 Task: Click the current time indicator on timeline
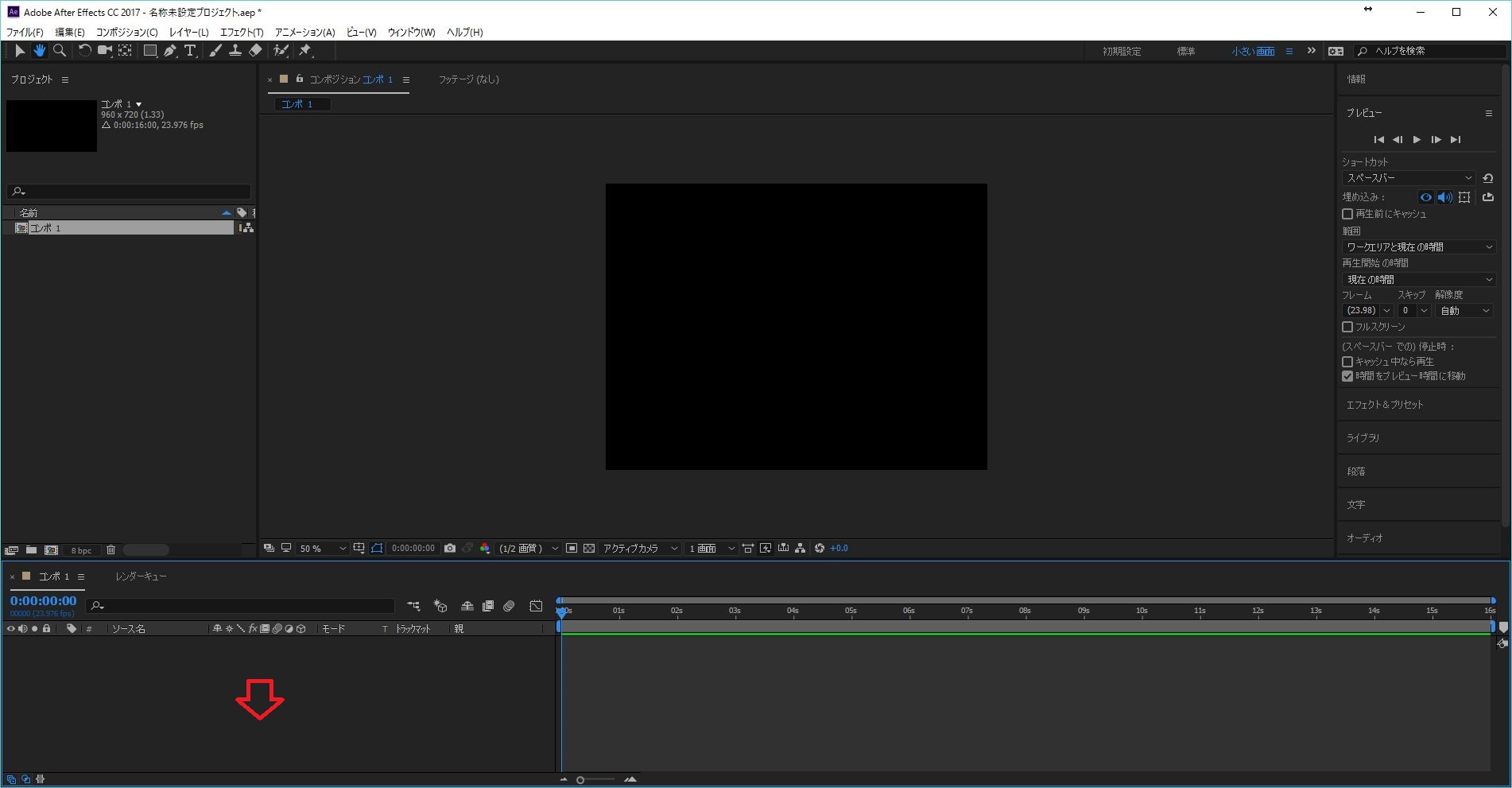562,612
